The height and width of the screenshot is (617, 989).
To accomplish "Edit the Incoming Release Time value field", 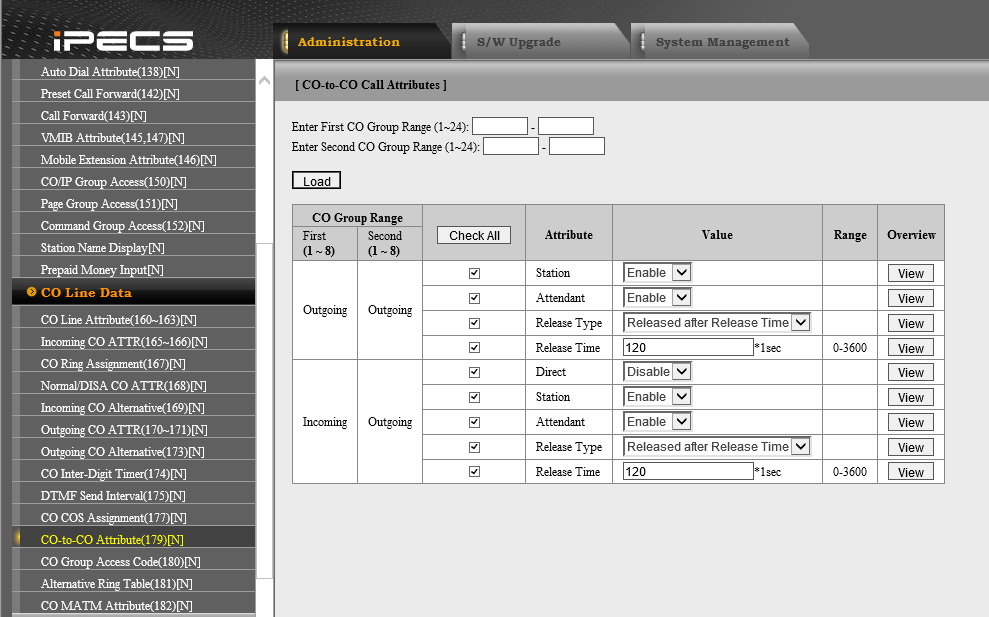I will click(x=687, y=472).
